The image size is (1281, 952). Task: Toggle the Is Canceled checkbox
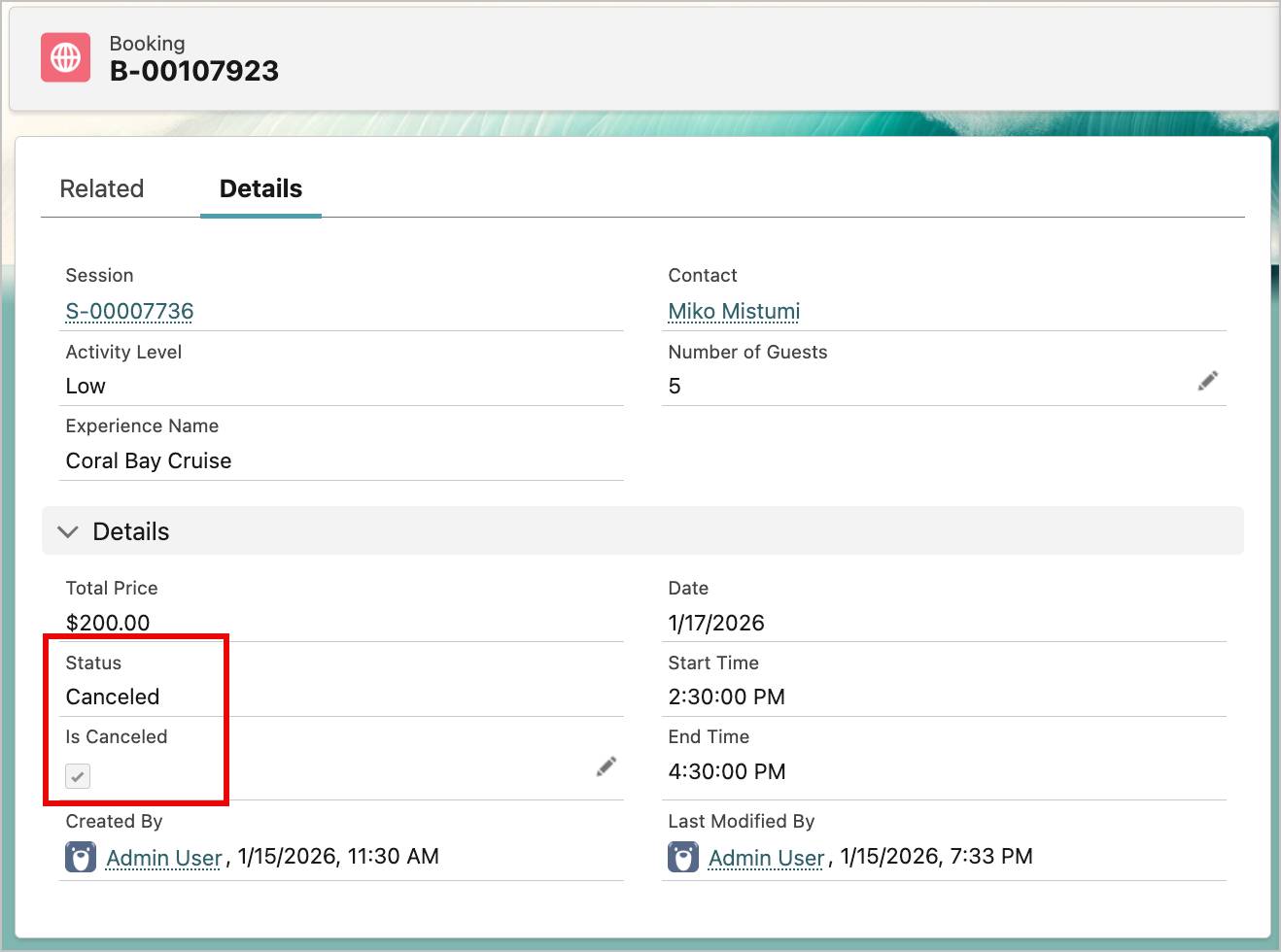pos(78,776)
